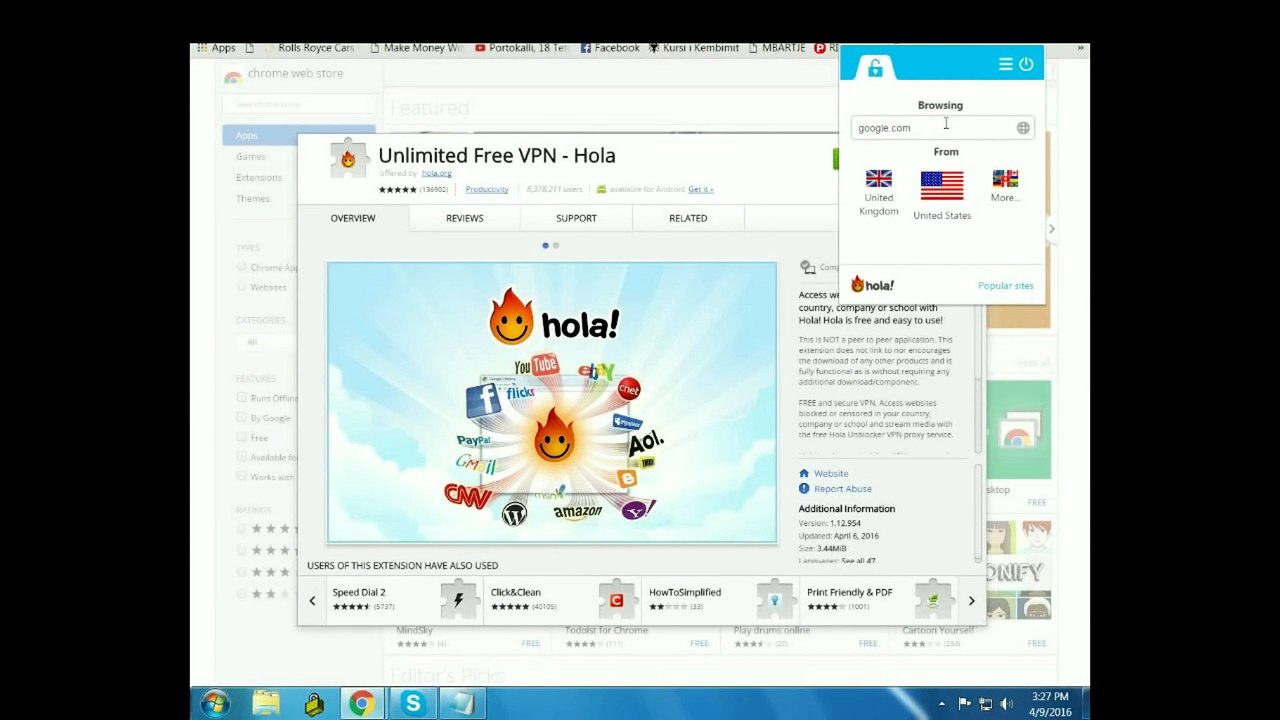Click the Chrome taskbar icon

point(362,704)
